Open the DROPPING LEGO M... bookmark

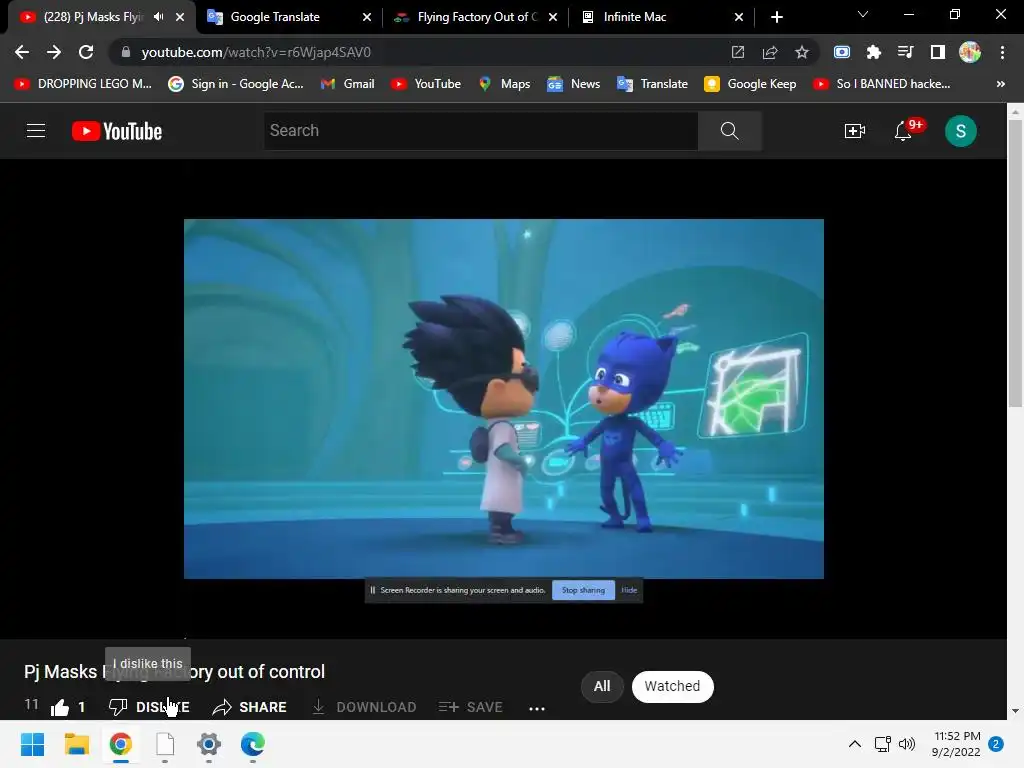(x=83, y=84)
